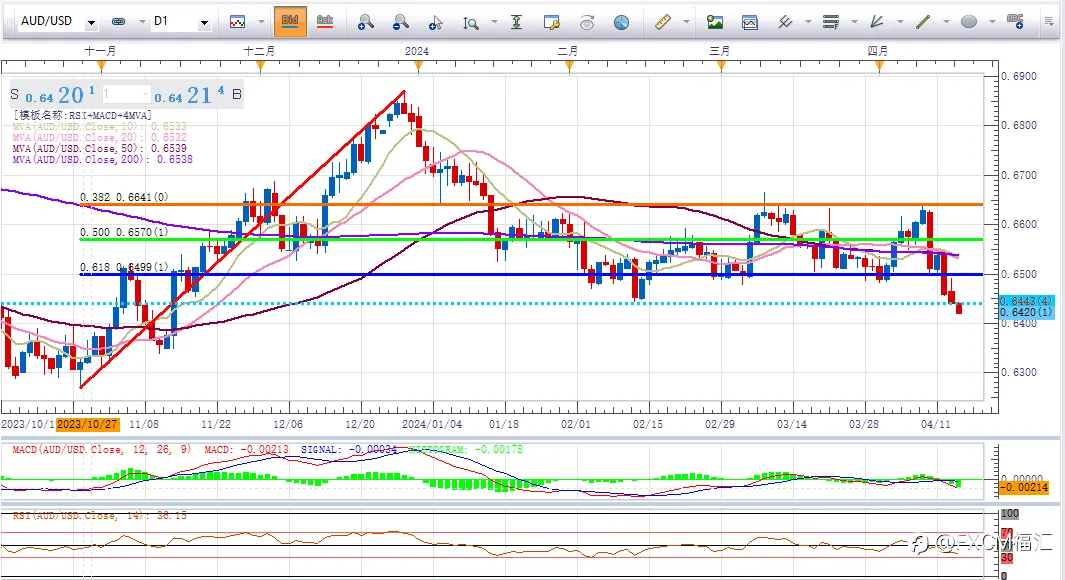This screenshot has height=580, width=1065.
Task: Click the chart snapshot window icon
Action: point(750,22)
